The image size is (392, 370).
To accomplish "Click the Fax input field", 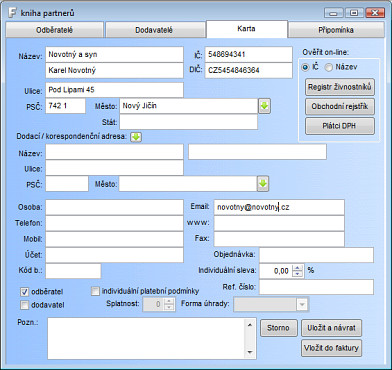I will [279, 239].
